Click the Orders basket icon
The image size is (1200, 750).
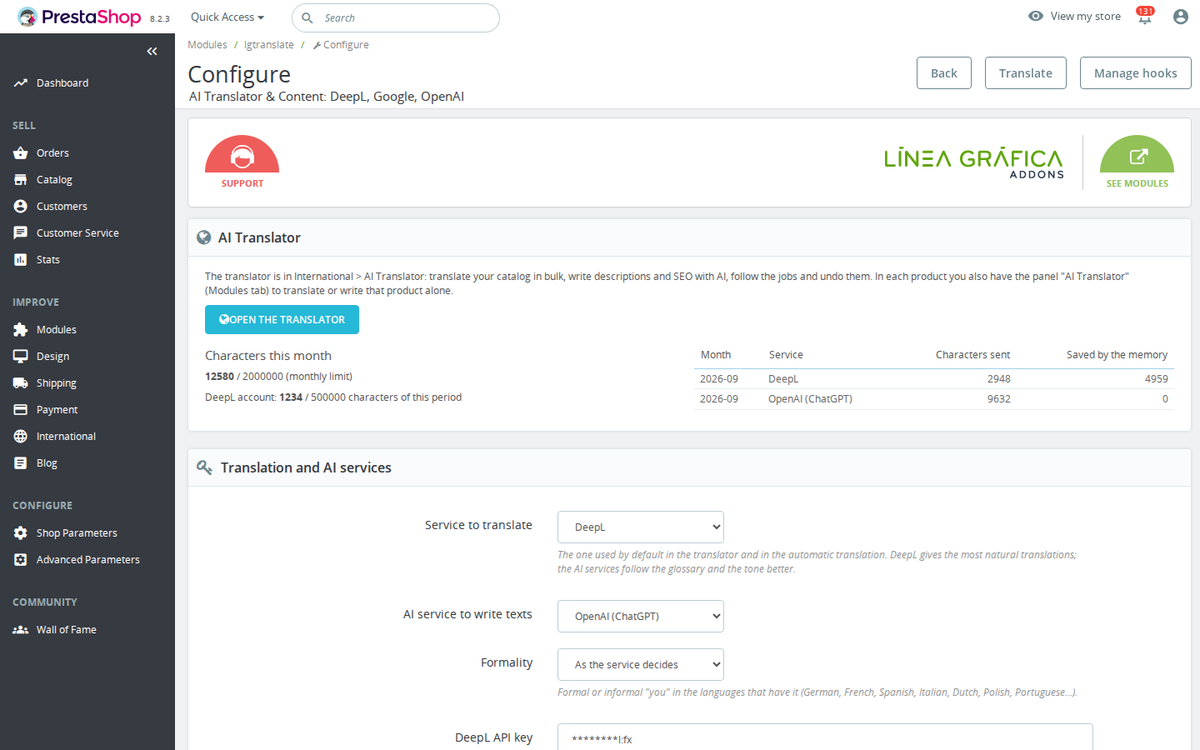click(20, 153)
